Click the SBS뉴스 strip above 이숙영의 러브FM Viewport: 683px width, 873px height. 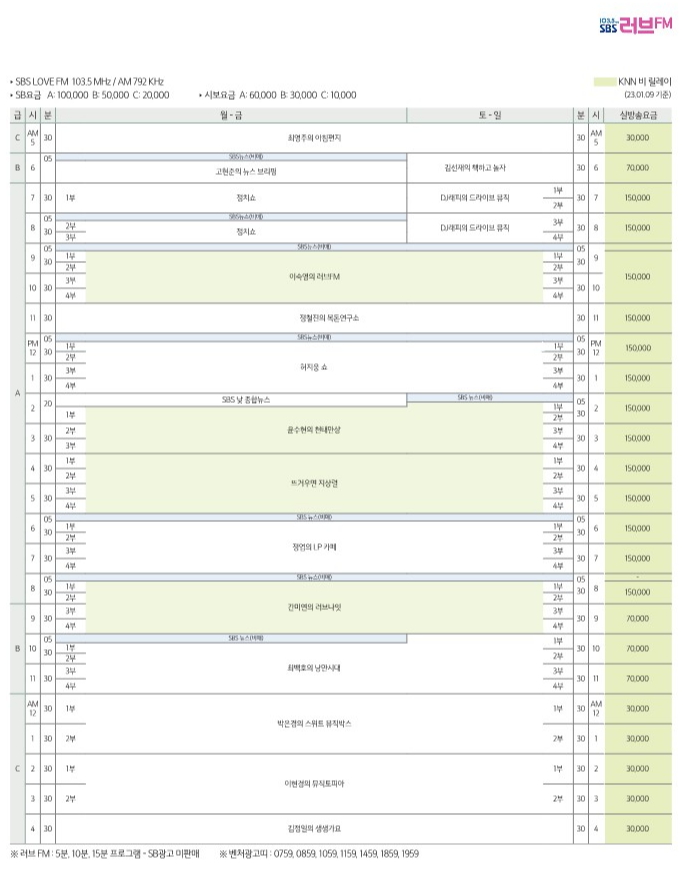coord(314,247)
